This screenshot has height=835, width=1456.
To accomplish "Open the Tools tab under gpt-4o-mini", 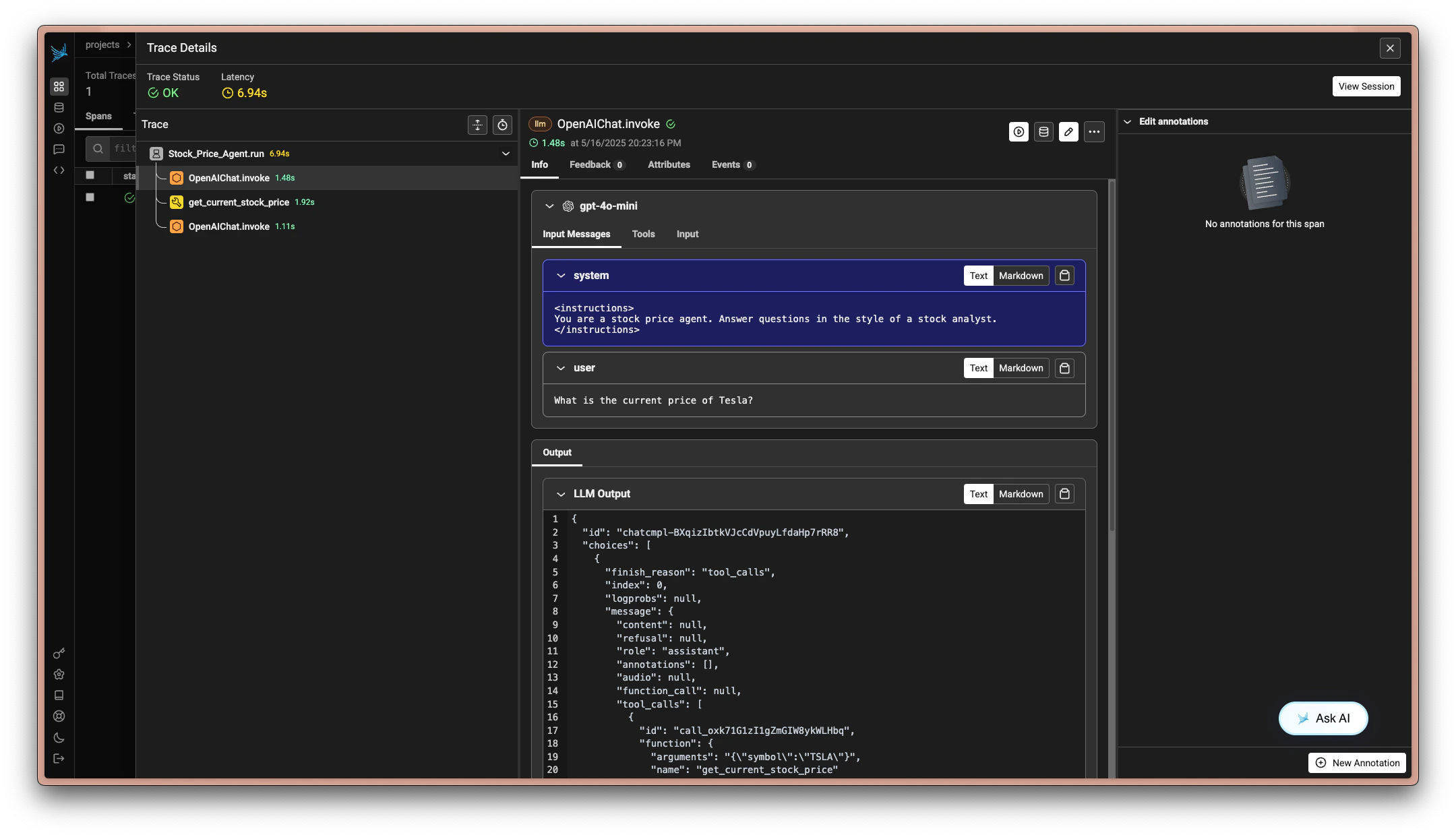I will (643, 235).
